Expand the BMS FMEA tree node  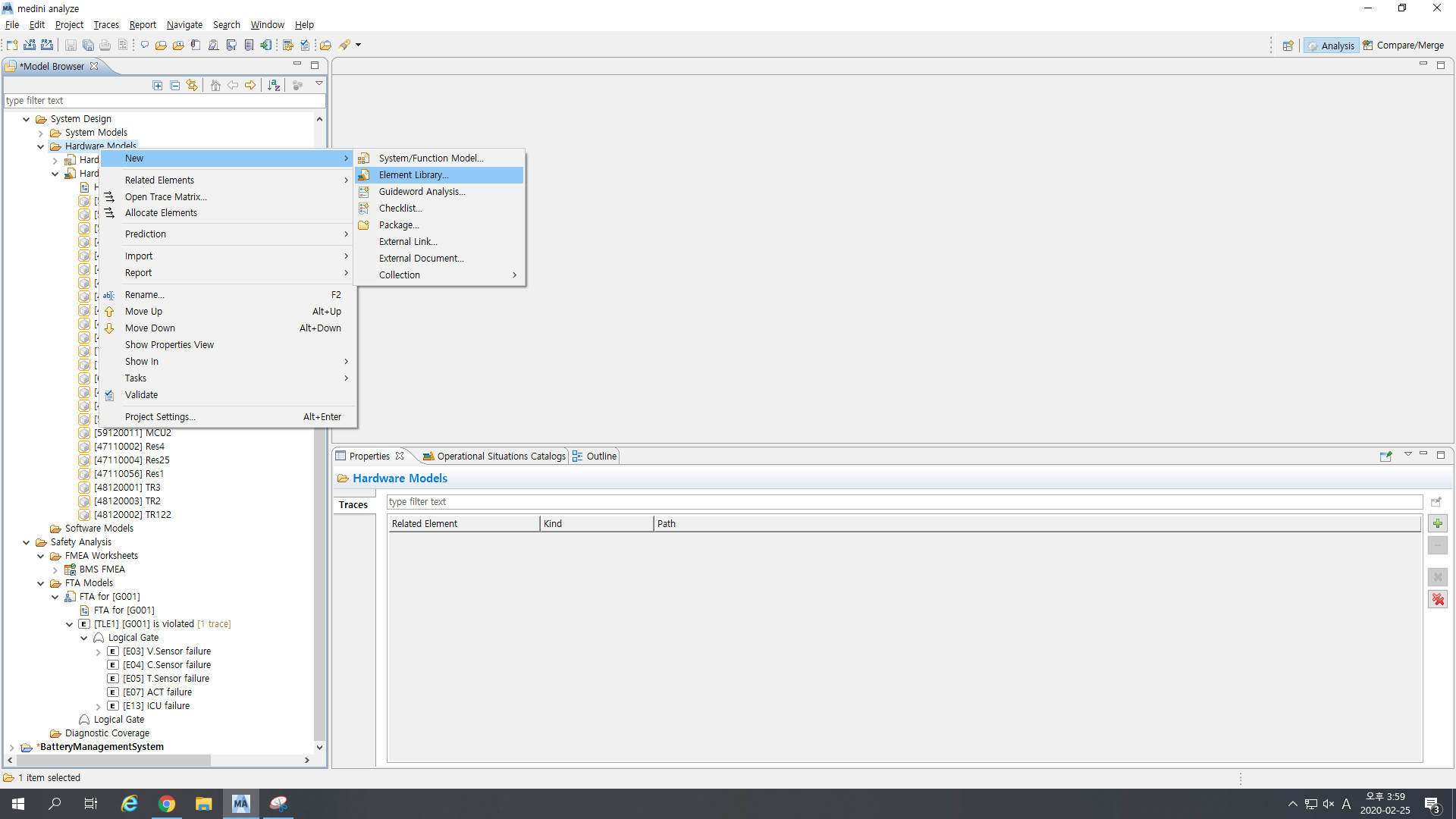point(55,570)
